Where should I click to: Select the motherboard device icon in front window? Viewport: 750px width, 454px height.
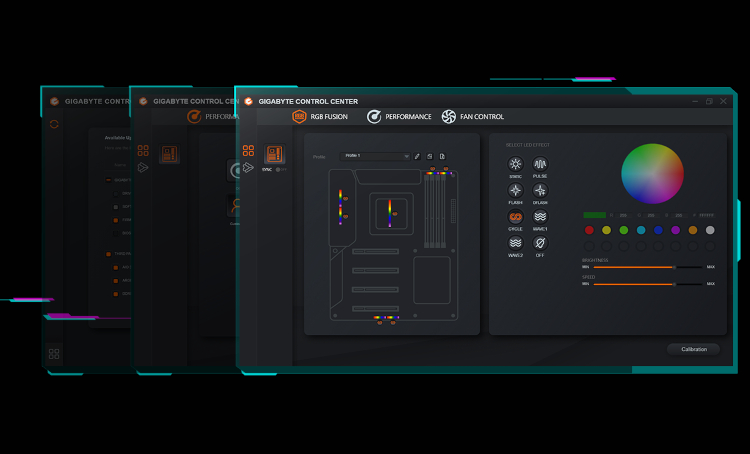tap(274, 154)
